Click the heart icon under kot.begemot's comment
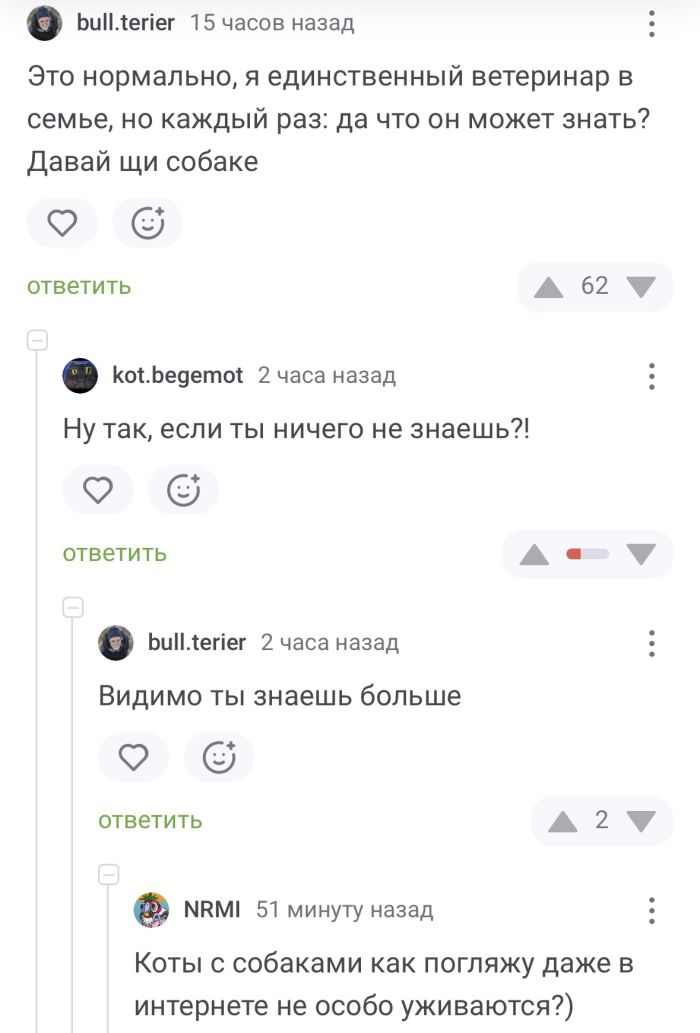Viewport: 700px width, 1033px height. click(97, 490)
